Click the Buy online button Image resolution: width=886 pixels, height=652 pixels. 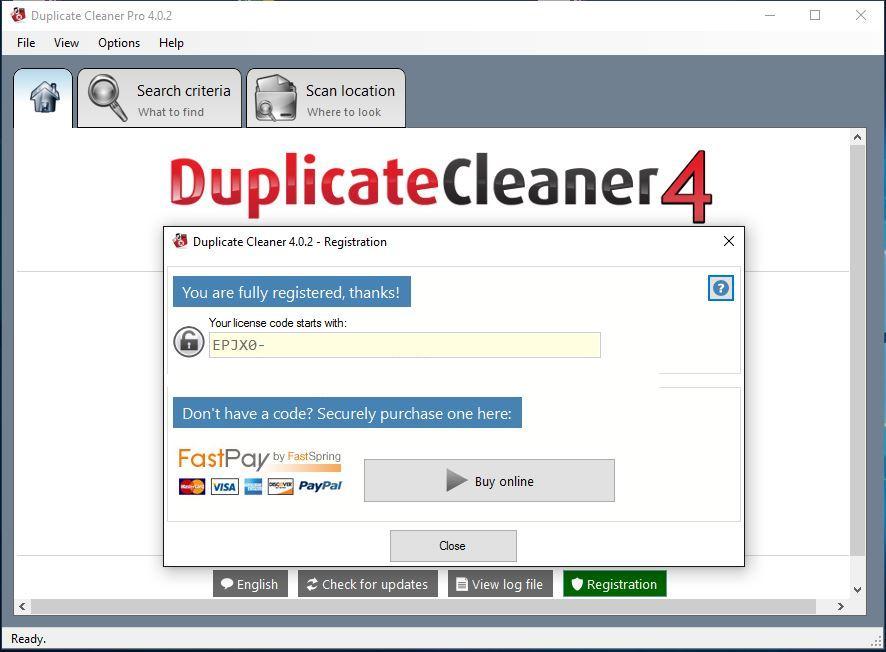(489, 481)
